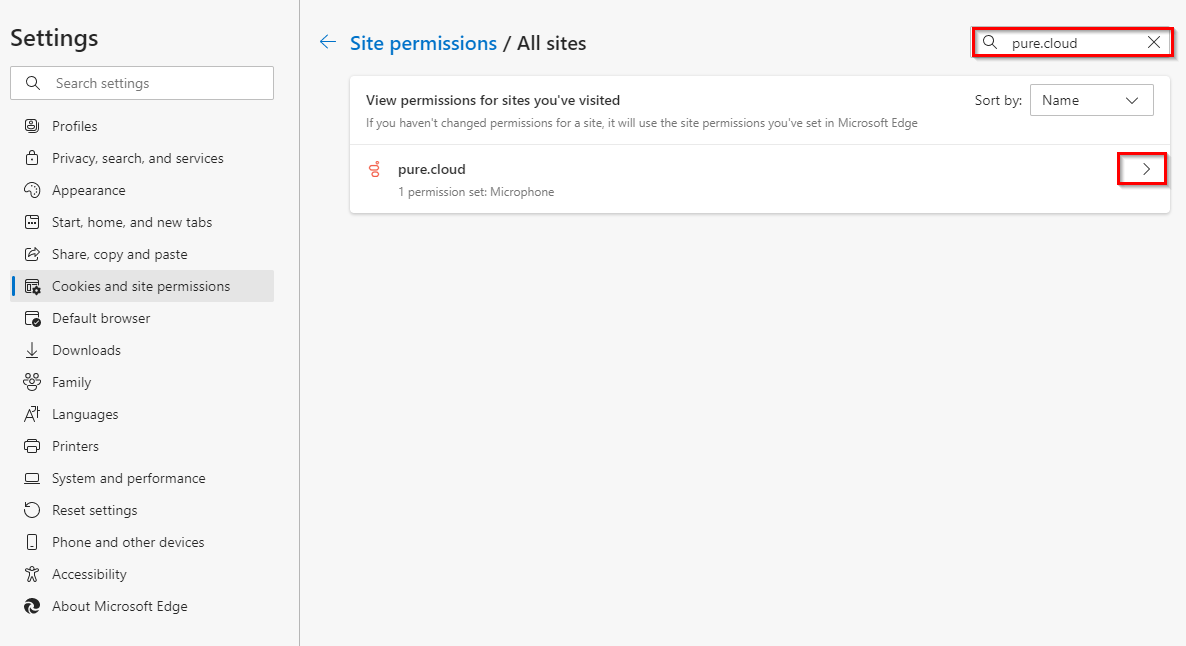Open Privacy, search, and services settings

coord(137,158)
